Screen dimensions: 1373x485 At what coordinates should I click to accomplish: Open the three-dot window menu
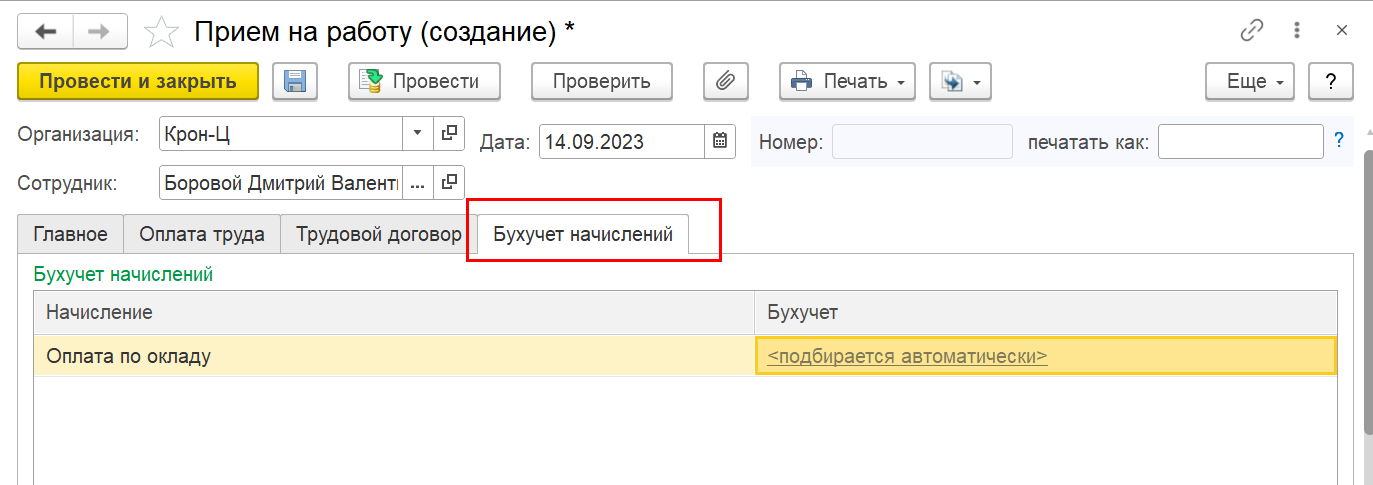[x=1297, y=31]
